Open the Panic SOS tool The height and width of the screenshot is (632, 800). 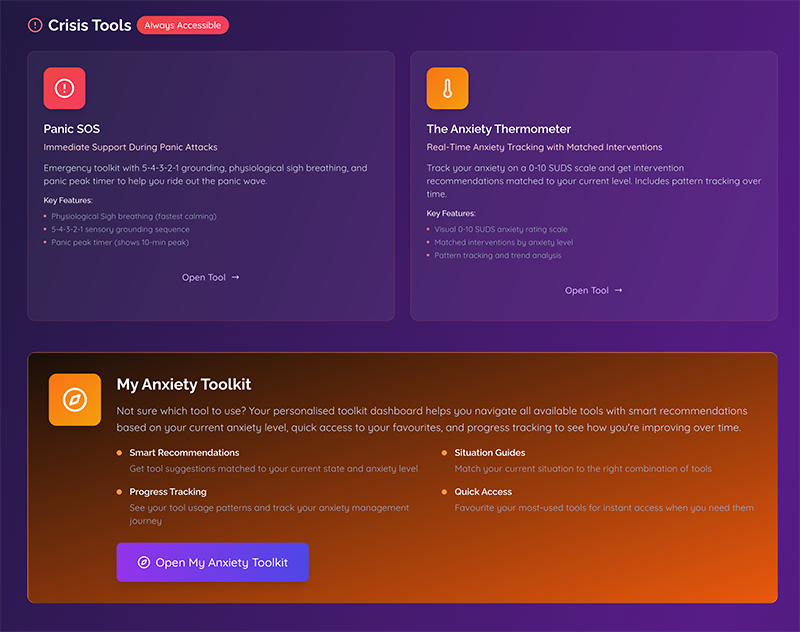pyautogui.click(x=210, y=277)
